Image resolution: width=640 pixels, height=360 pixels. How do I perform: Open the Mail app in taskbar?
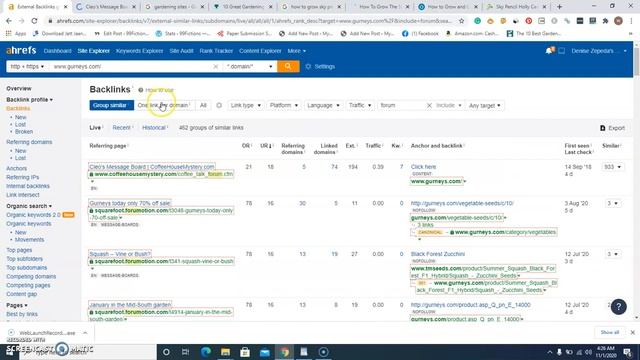click(264, 352)
